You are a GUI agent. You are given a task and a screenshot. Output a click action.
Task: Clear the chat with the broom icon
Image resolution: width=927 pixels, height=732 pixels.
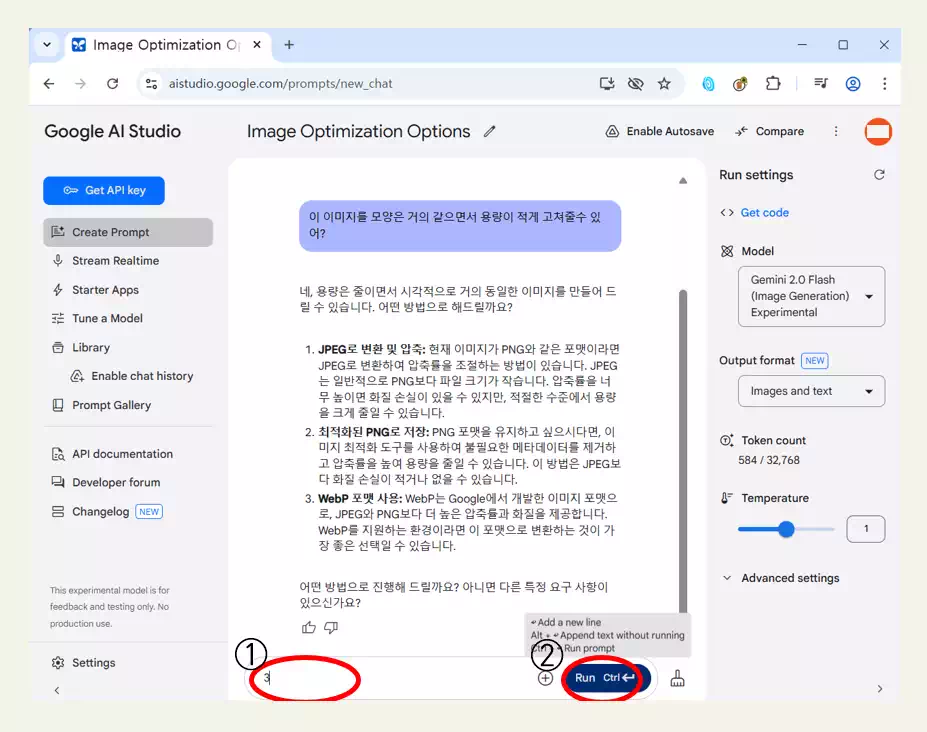click(x=677, y=678)
